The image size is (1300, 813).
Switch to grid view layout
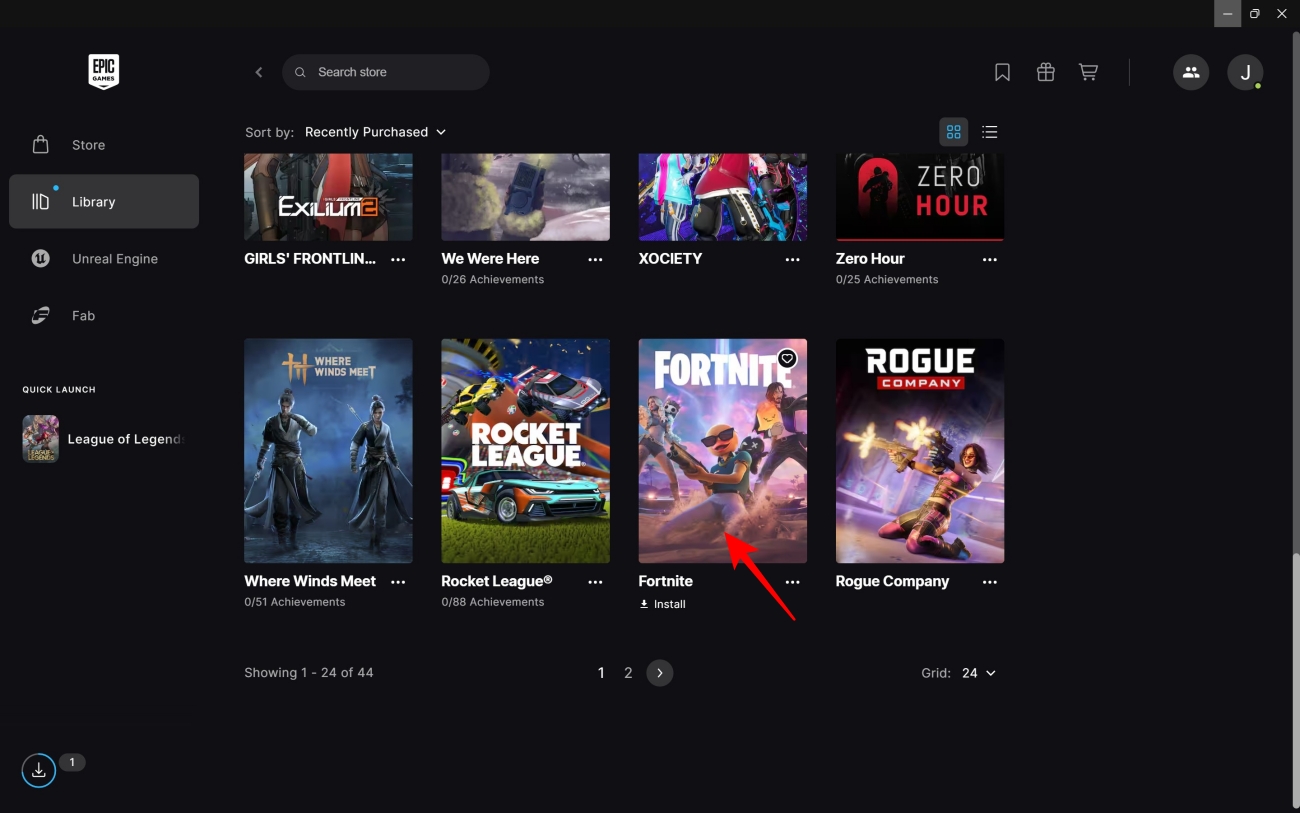[x=953, y=132]
